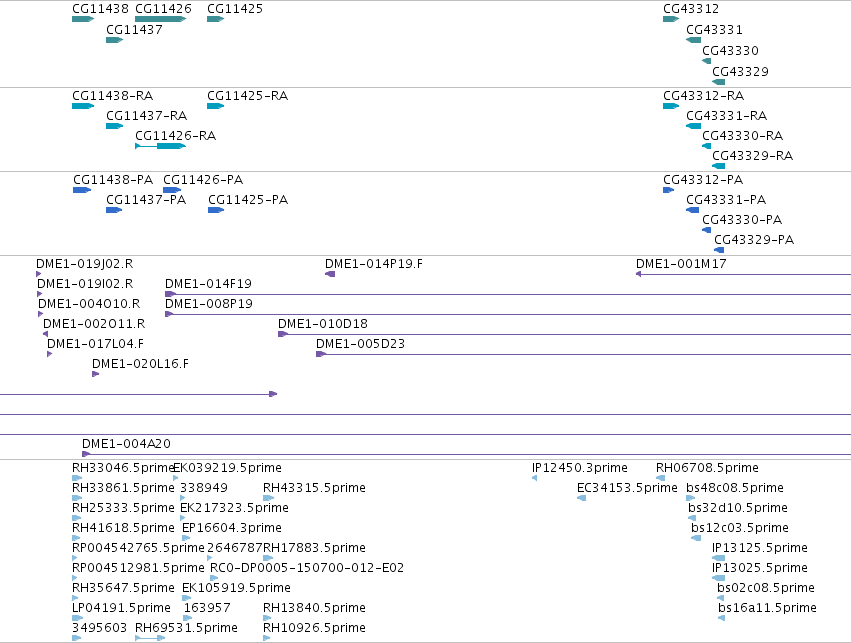Click the CG11425-PA protein arrow
The width and height of the screenshot is (851, 643).
(216, 210)
